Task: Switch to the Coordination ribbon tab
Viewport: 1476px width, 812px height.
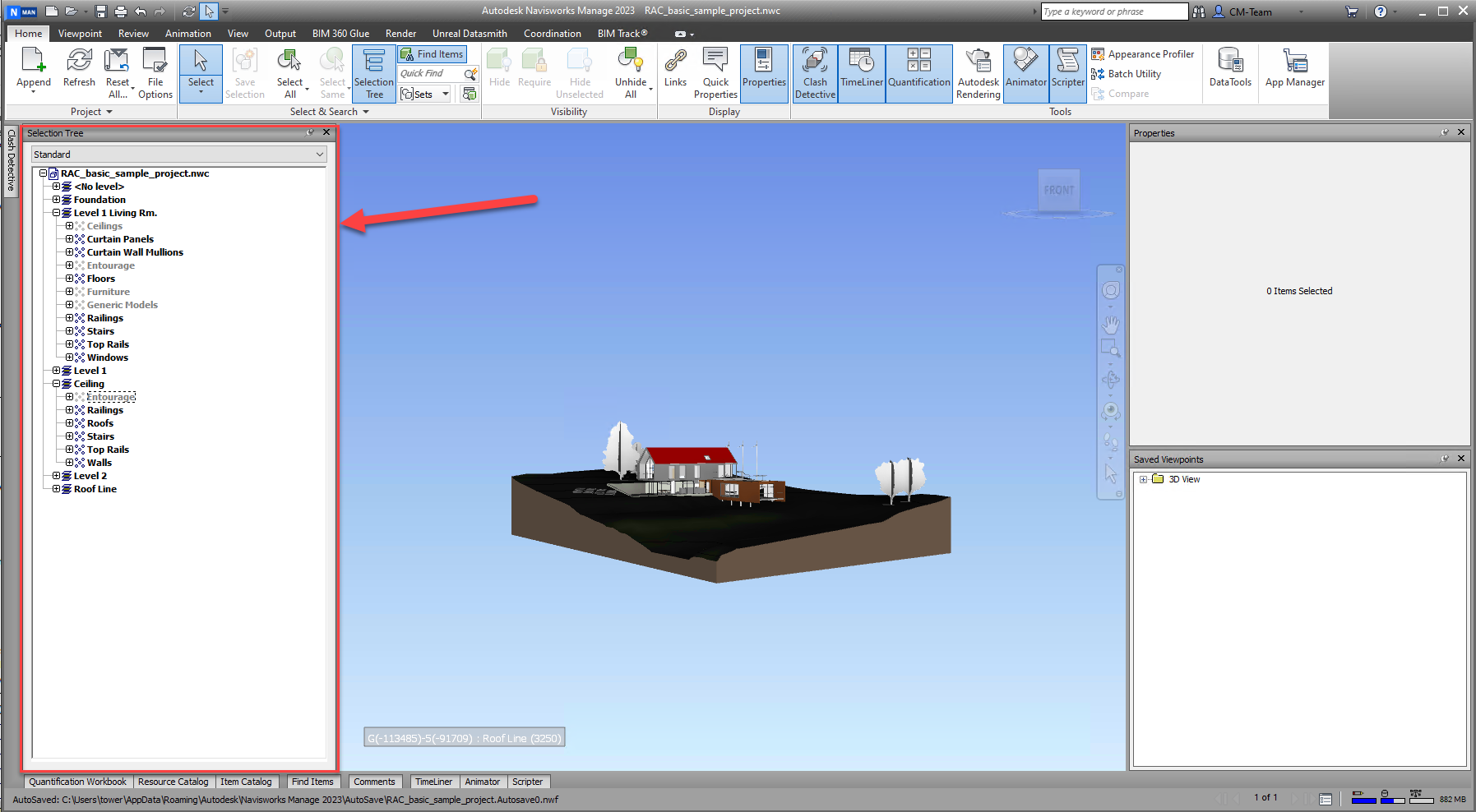Action: tap(552, 34)
